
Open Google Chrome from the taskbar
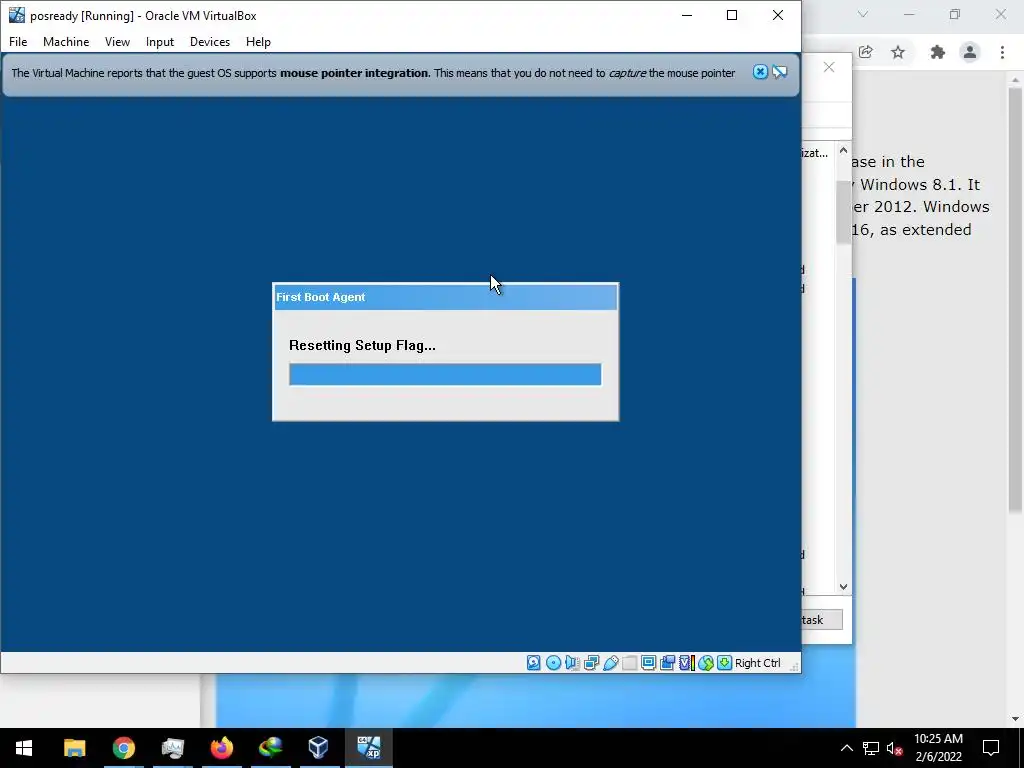(x=123, y=748)
